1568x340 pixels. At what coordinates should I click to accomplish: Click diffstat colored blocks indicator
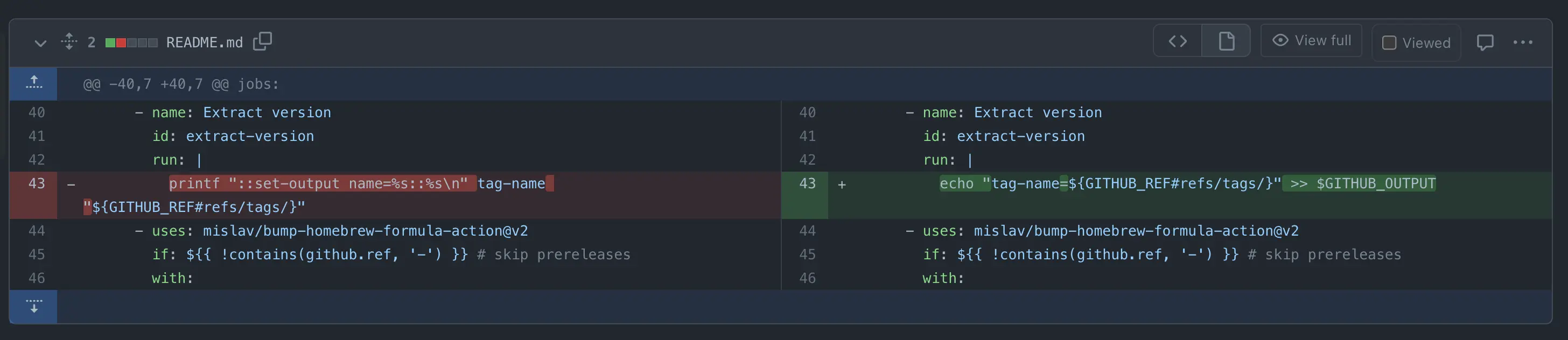click(131, 42)
